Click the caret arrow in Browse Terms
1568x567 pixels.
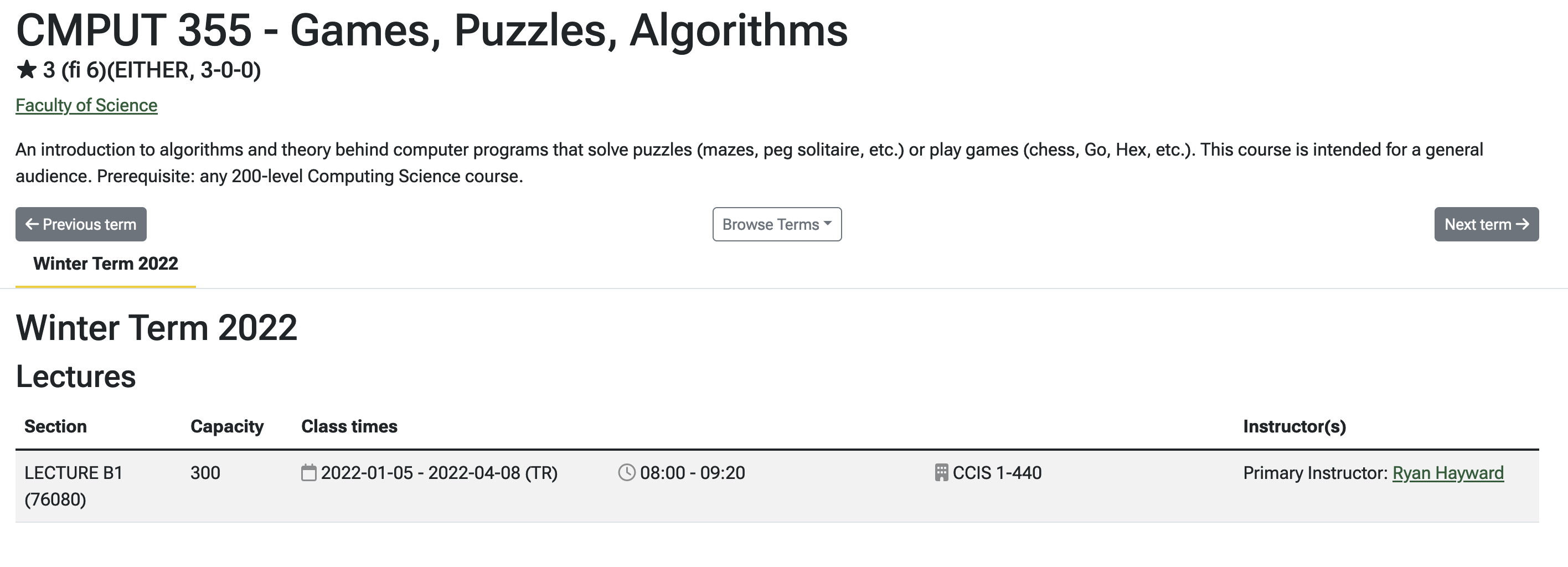point(827,224)
